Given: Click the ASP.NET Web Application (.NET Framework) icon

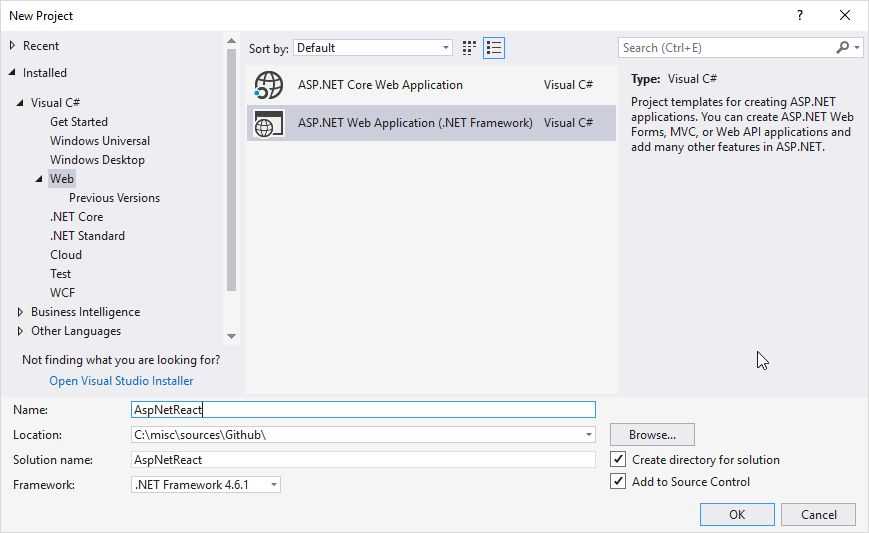Looking at the screenshot, I should [x=269, y=123].
